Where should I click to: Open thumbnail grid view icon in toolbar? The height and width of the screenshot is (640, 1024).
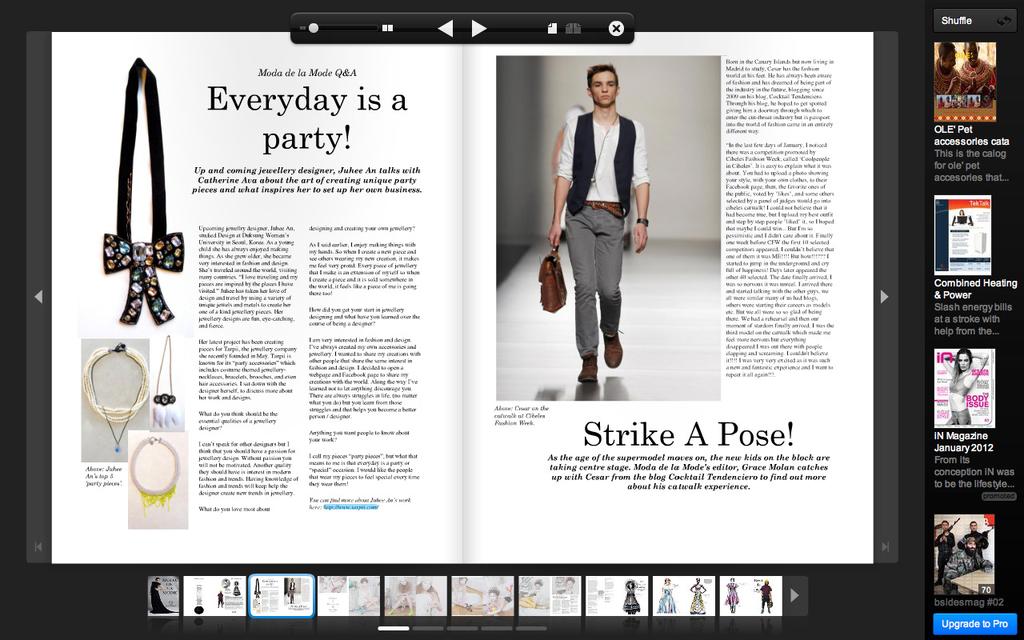click(x=387, y=28)
